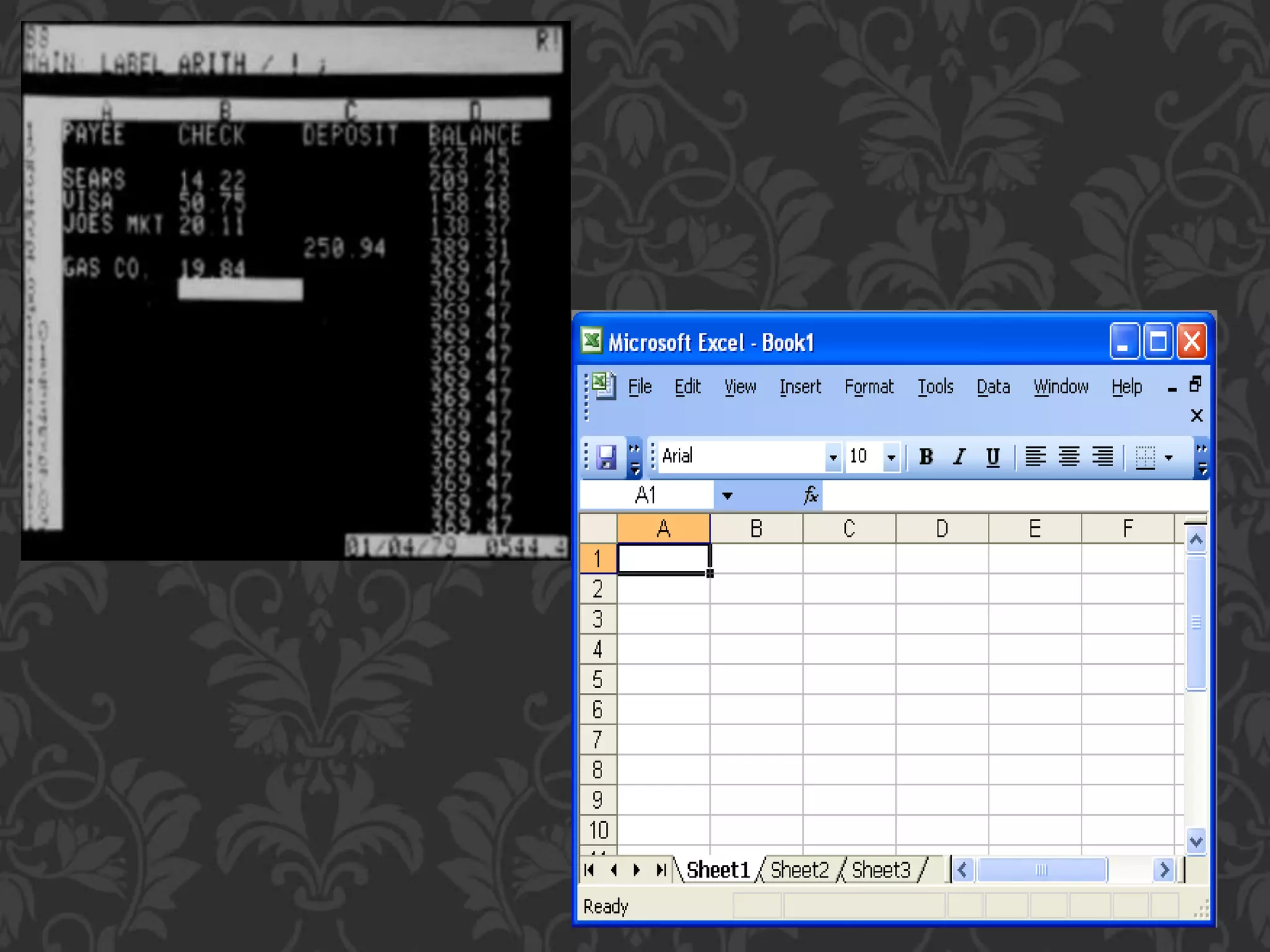Align text left icon
Viewport: 1270px width, 952px height.
[1035, 457]
